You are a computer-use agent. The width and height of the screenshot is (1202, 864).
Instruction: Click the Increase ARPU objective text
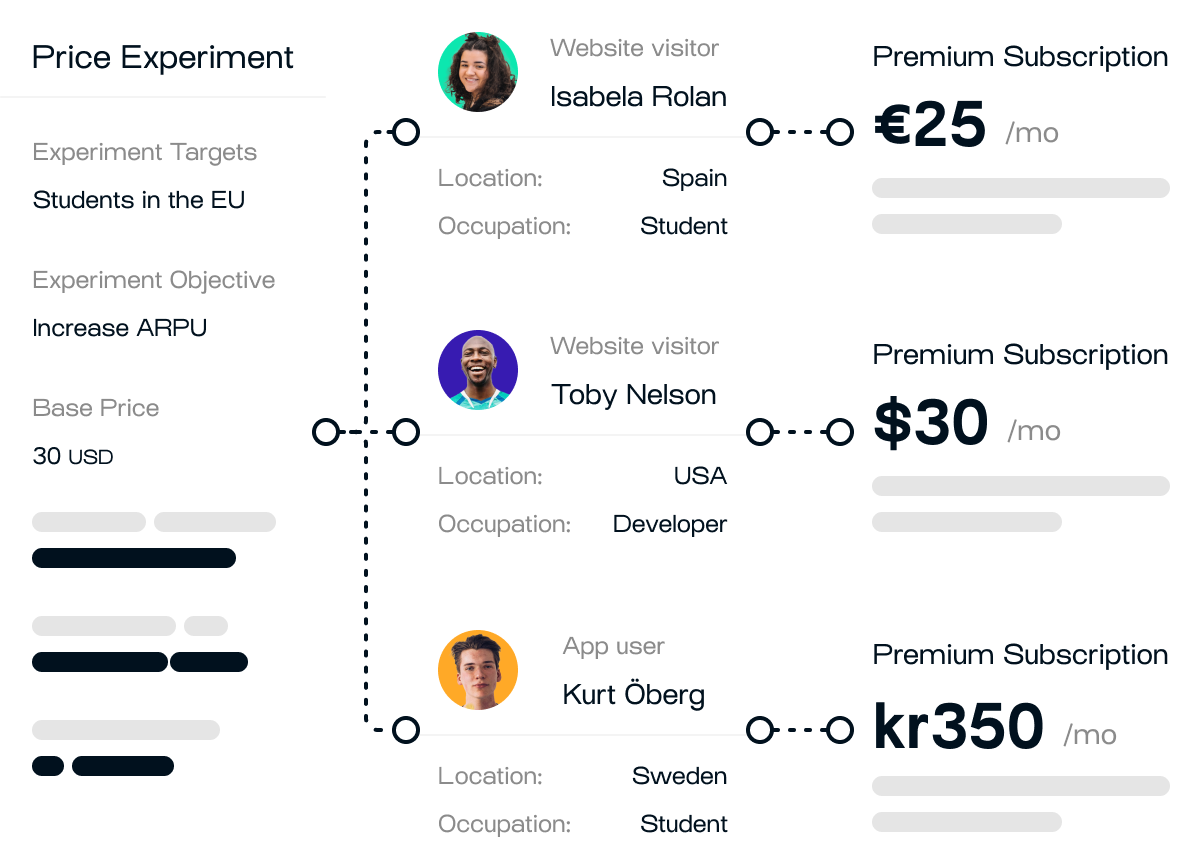[120, 328]
